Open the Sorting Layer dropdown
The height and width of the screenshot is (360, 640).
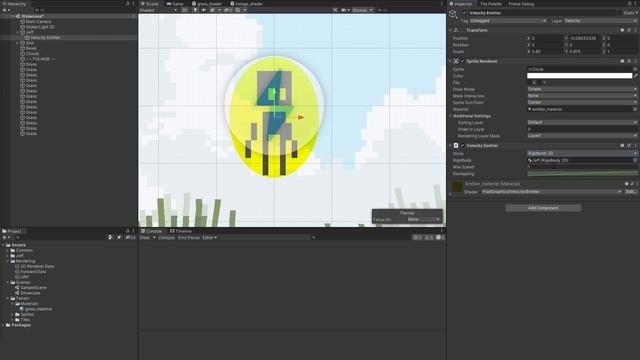point(582,122)
